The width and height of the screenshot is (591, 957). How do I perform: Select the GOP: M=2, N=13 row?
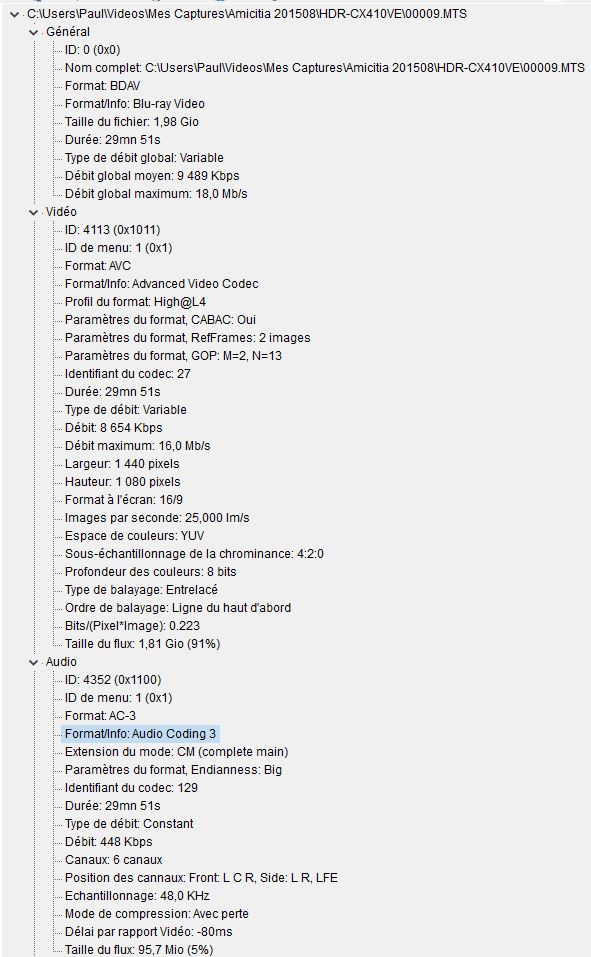point(173,356)
